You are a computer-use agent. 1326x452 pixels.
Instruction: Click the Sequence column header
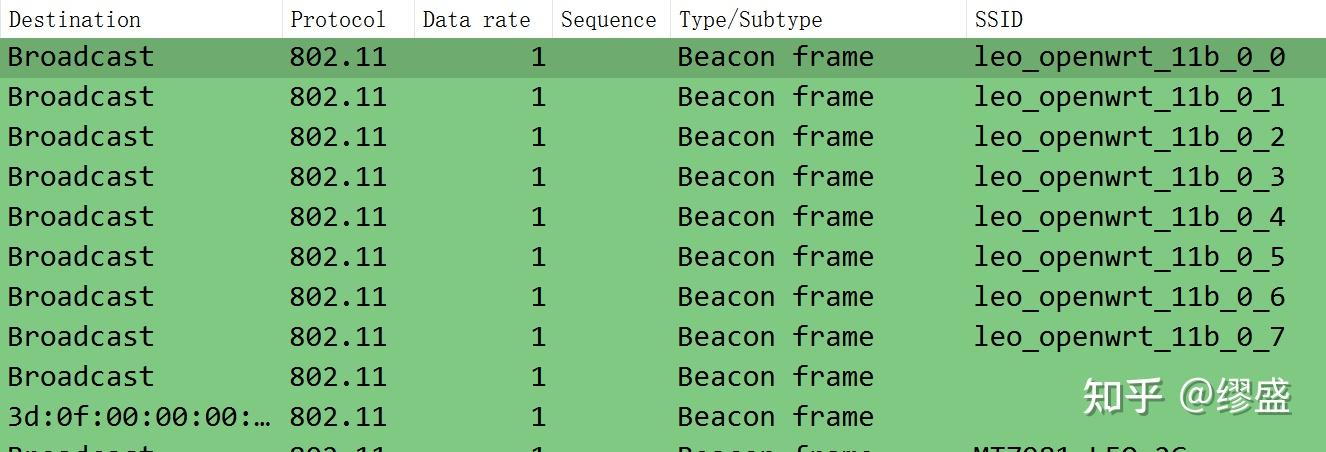coord(611,19)
